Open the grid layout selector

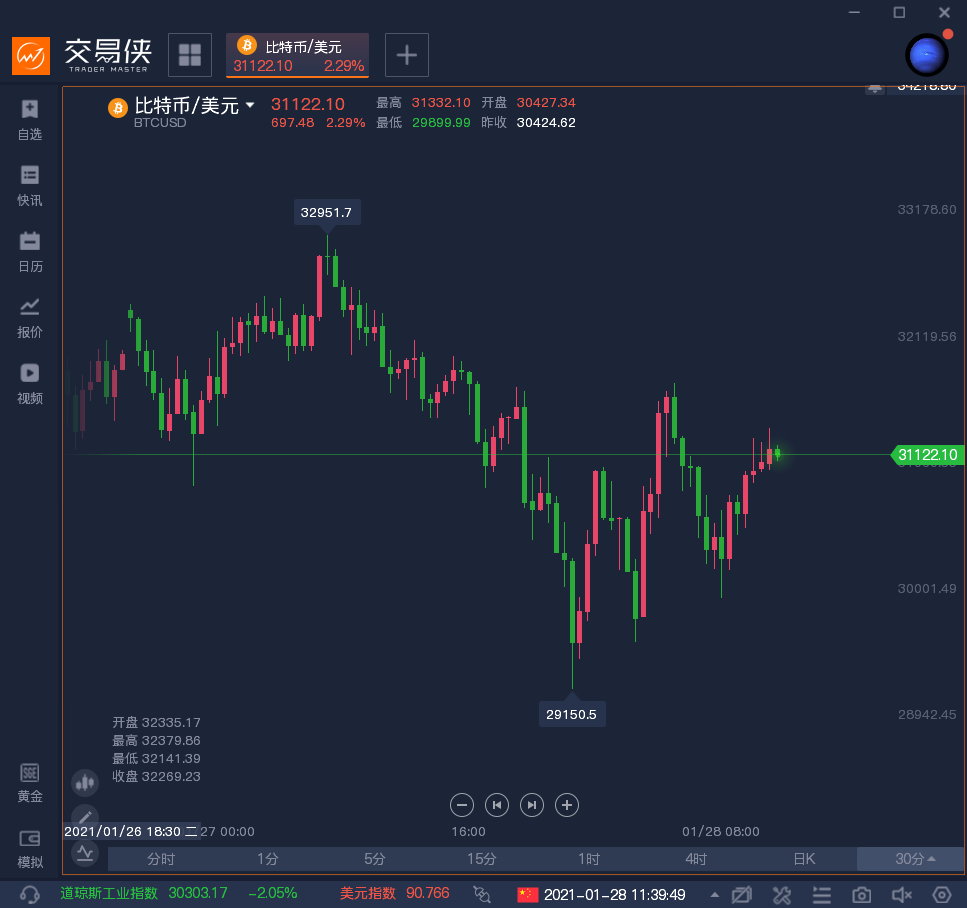(x=189, y=54)
